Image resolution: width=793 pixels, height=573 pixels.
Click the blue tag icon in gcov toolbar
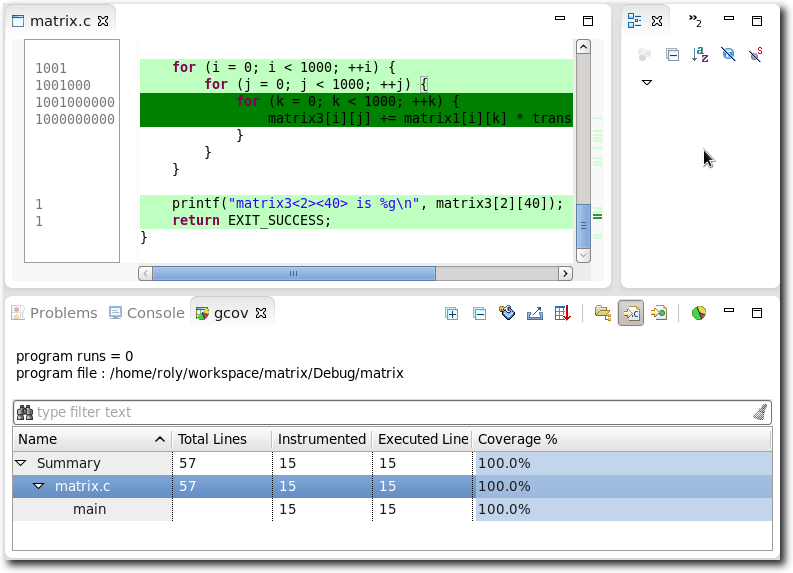(507, 313)
